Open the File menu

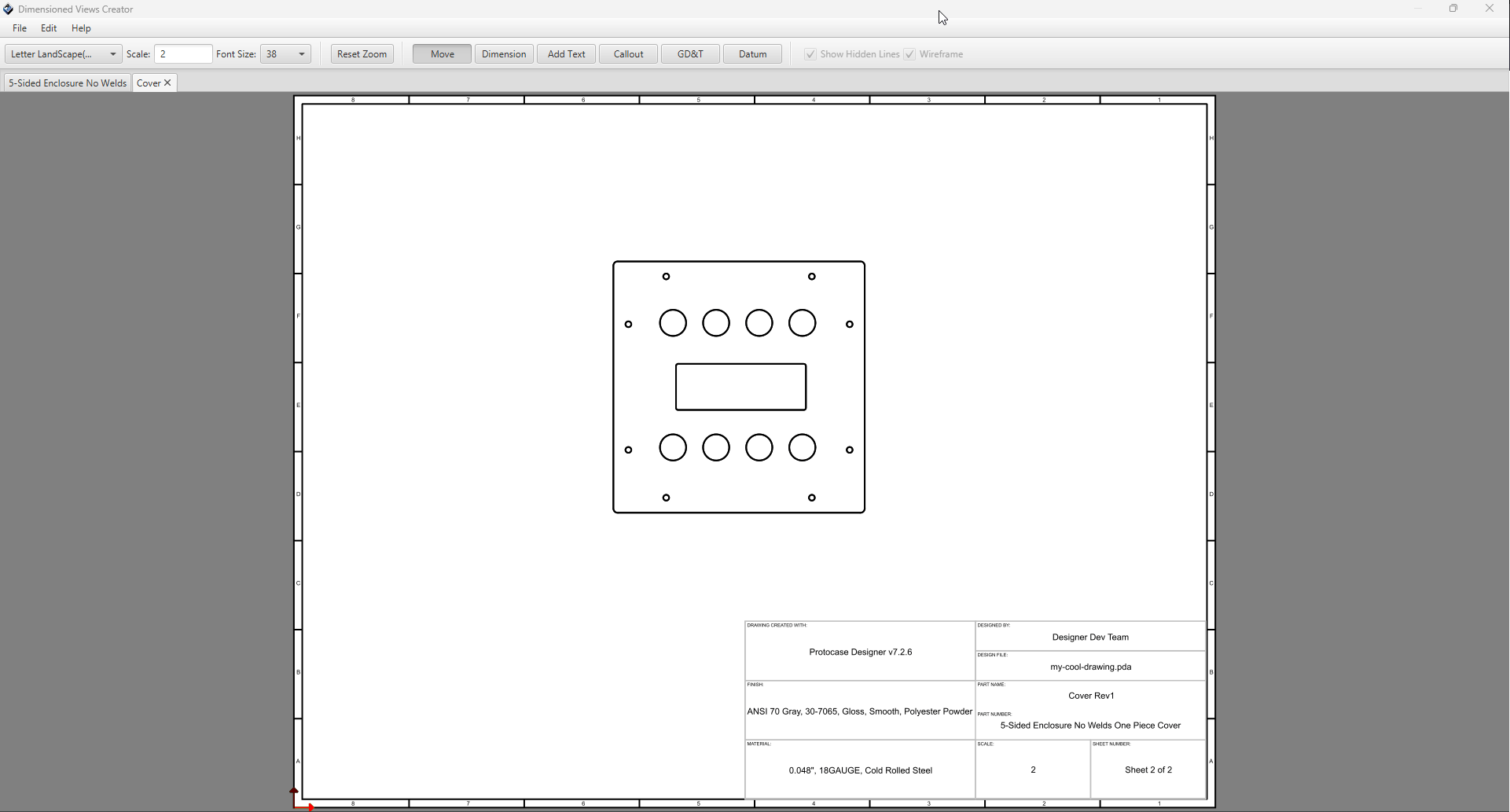[x=20, y=28]
